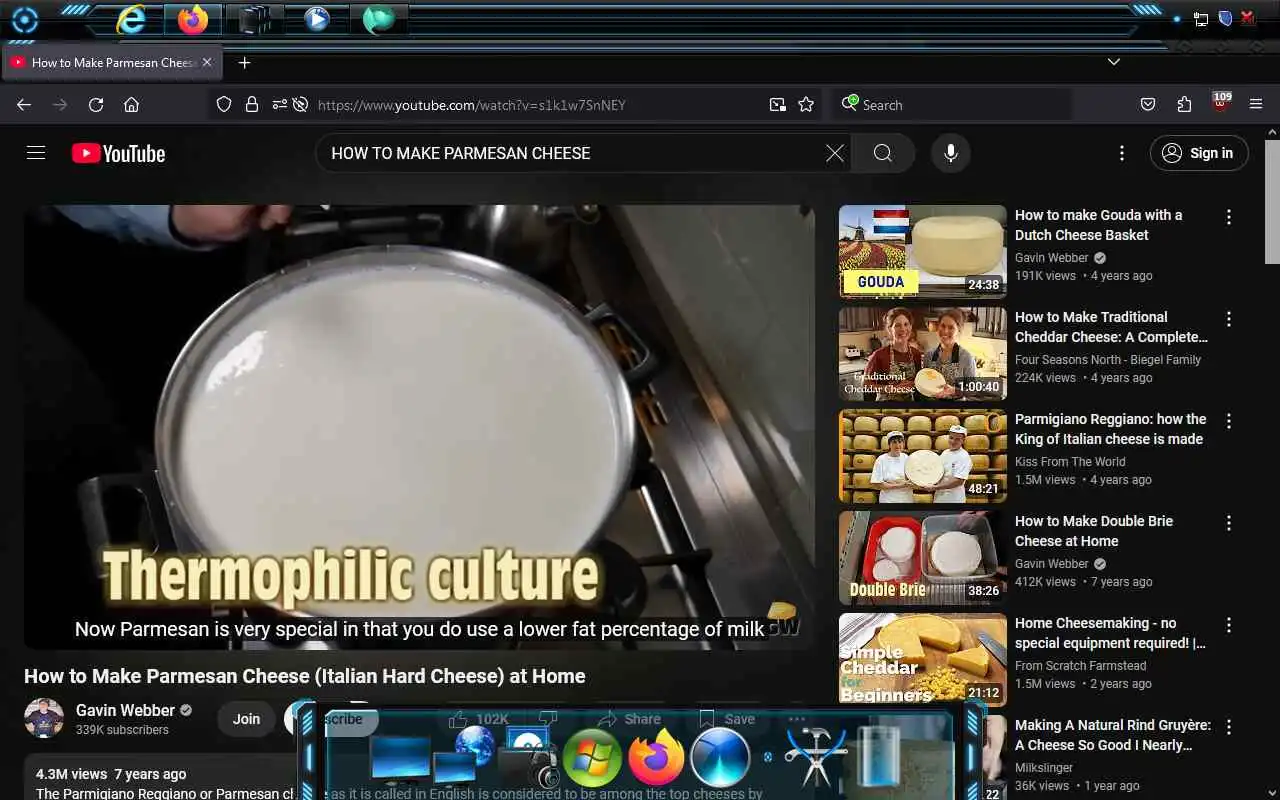
Task: Open the Windows logo orb in dock
Action: pos(592,757)
